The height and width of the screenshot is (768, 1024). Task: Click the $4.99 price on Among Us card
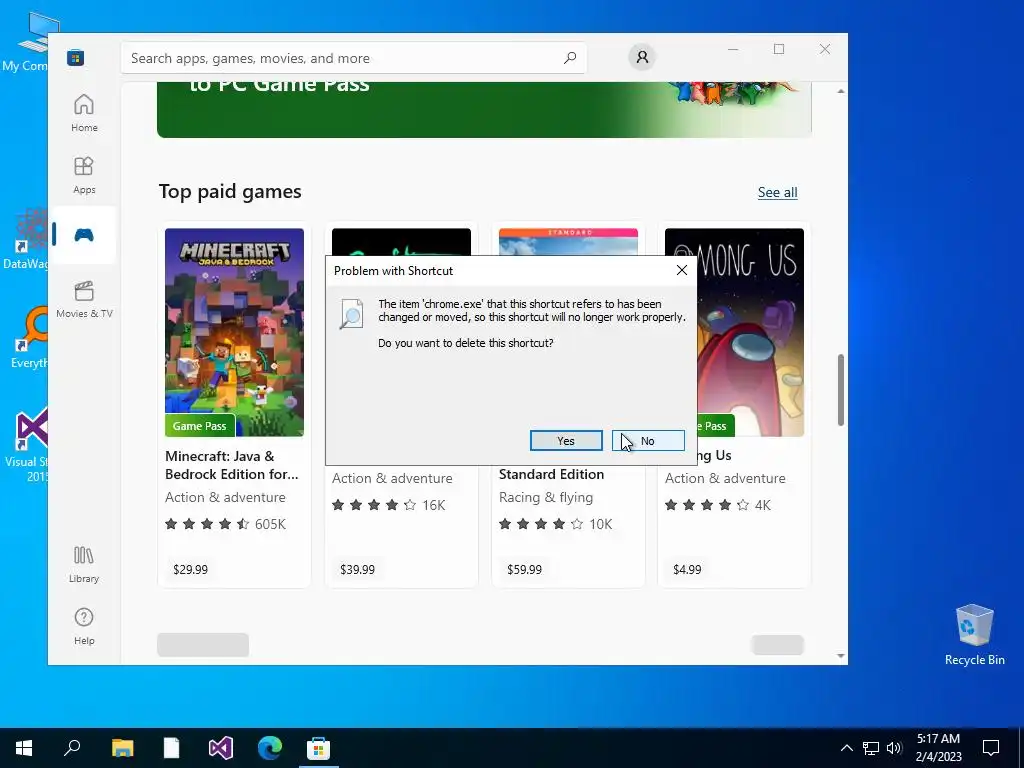[687, 569]
